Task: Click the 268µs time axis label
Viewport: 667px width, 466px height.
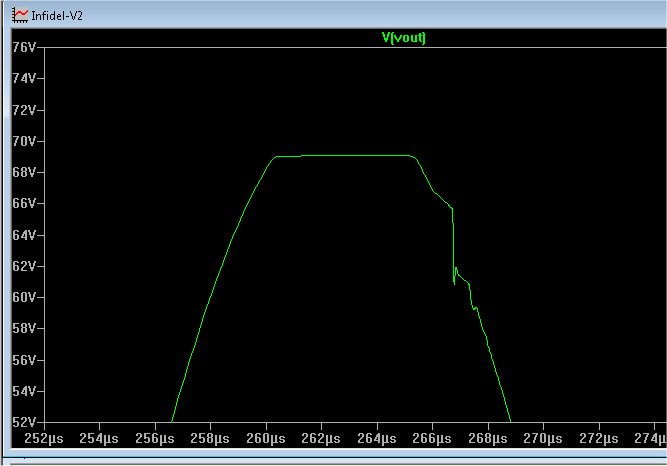Action: (488, 438)
